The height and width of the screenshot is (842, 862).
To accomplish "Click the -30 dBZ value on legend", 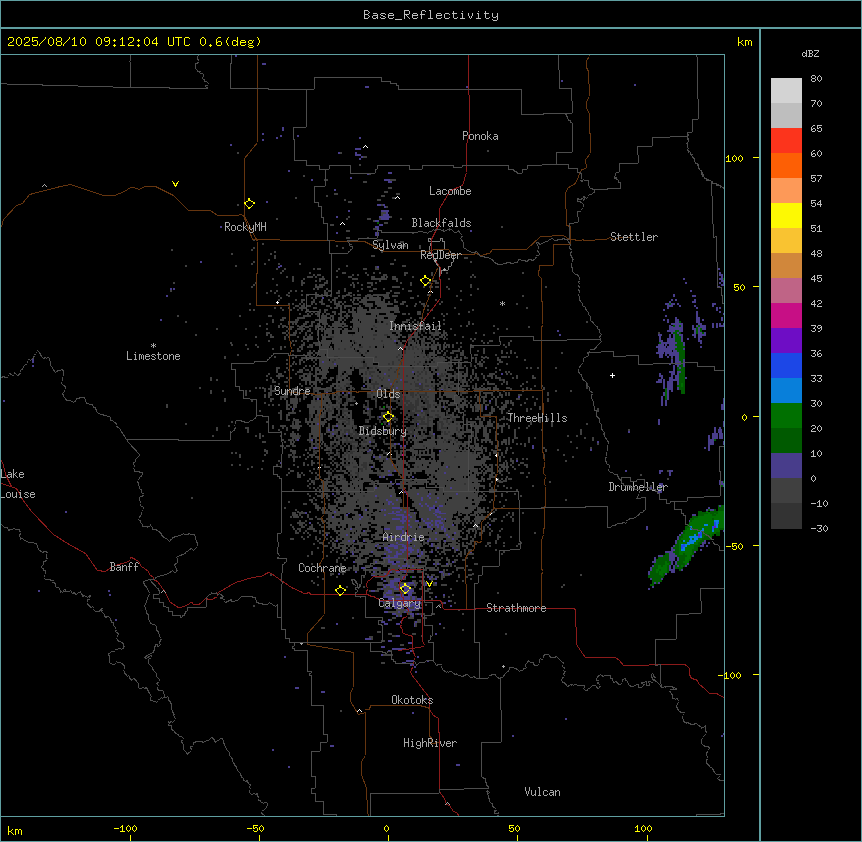I will pos(819,528).
